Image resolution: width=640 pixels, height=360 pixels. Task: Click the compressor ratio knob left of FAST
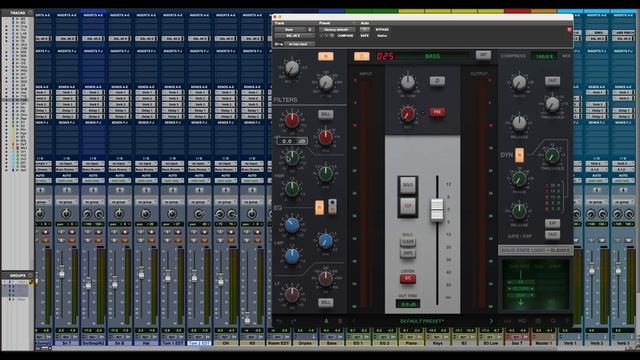click(519, 83)
